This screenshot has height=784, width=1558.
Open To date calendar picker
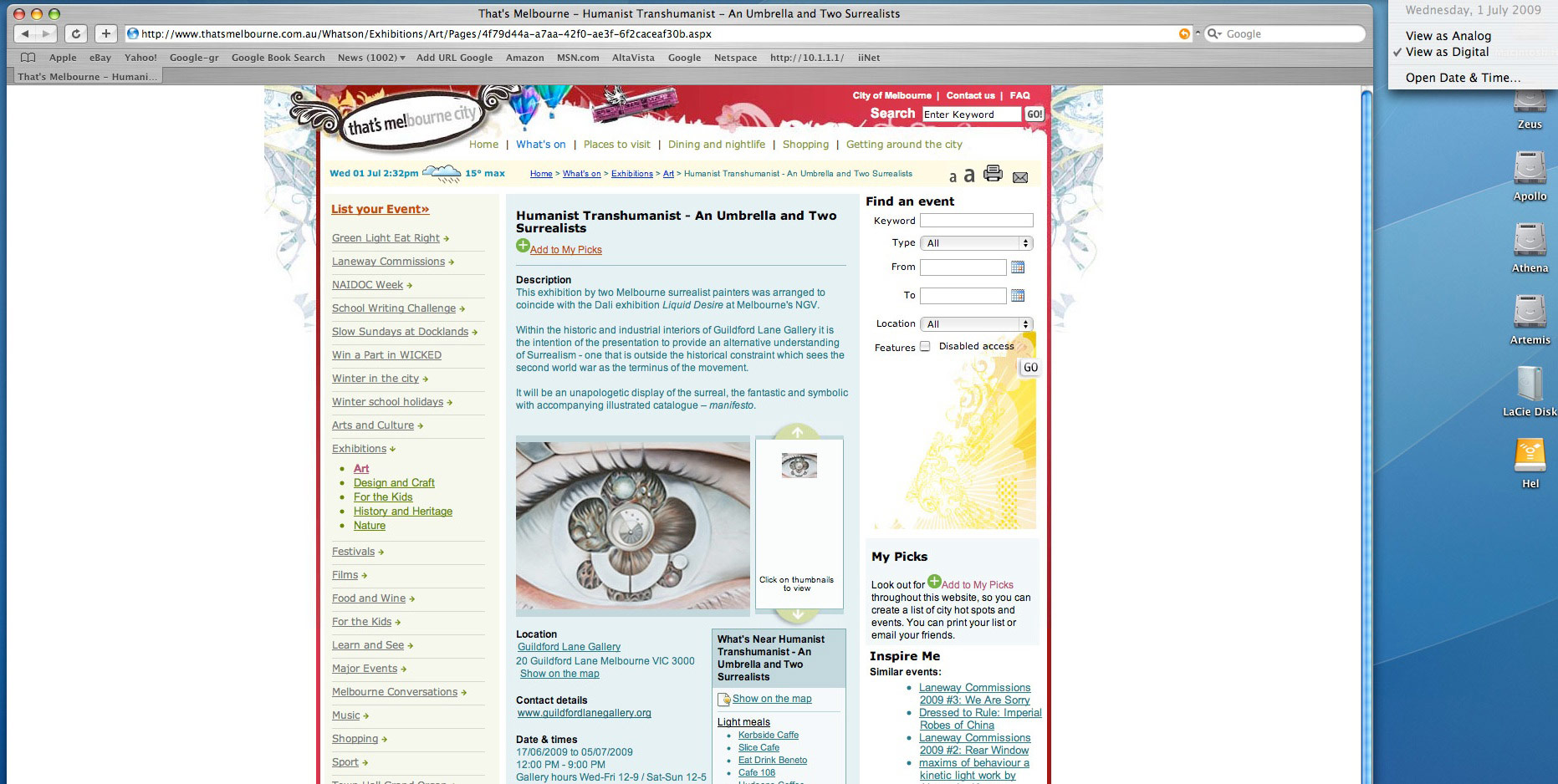1018,296
